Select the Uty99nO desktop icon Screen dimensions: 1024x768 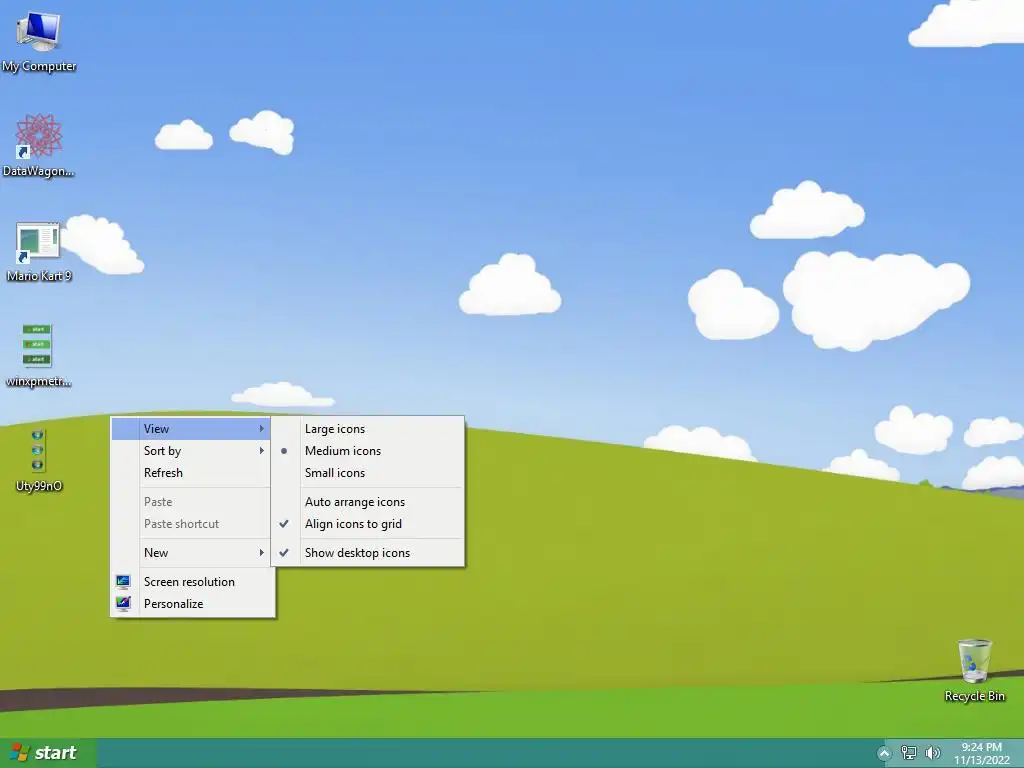(x=39, y=460)
